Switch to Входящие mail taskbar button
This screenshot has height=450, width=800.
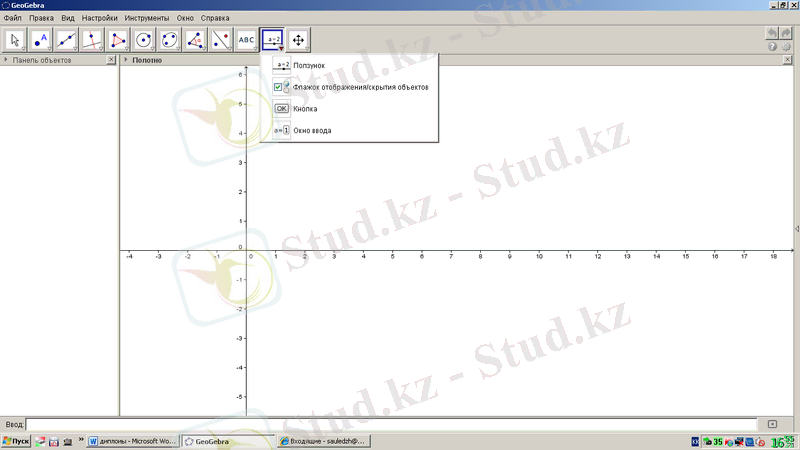(323, 442)
